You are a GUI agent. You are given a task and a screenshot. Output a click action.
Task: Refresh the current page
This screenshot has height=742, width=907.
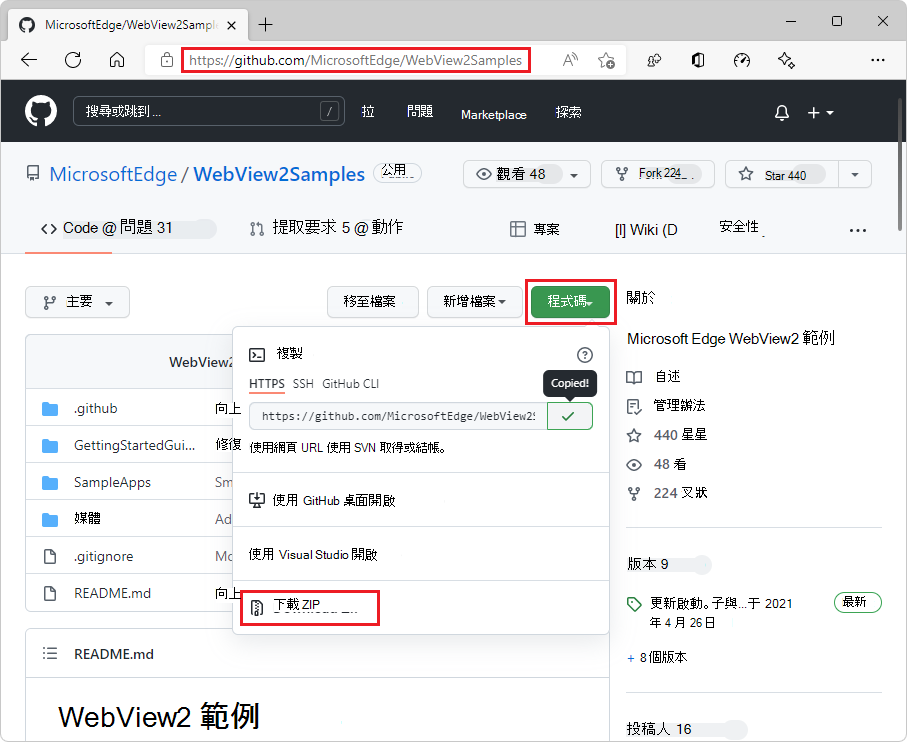[72, 60]
